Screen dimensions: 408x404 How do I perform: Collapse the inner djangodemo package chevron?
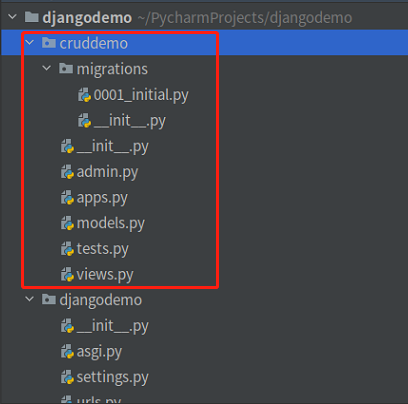[x=30, y=299]
